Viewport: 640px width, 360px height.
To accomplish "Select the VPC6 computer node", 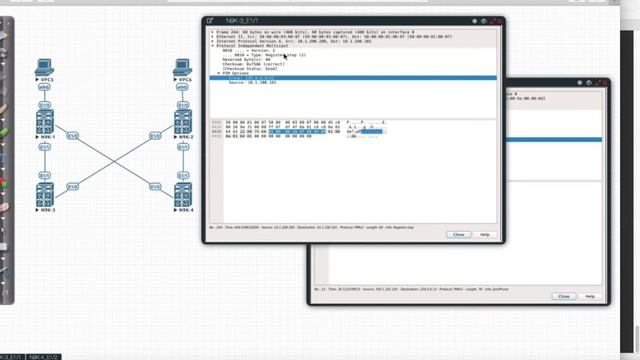I will (182, 67).
